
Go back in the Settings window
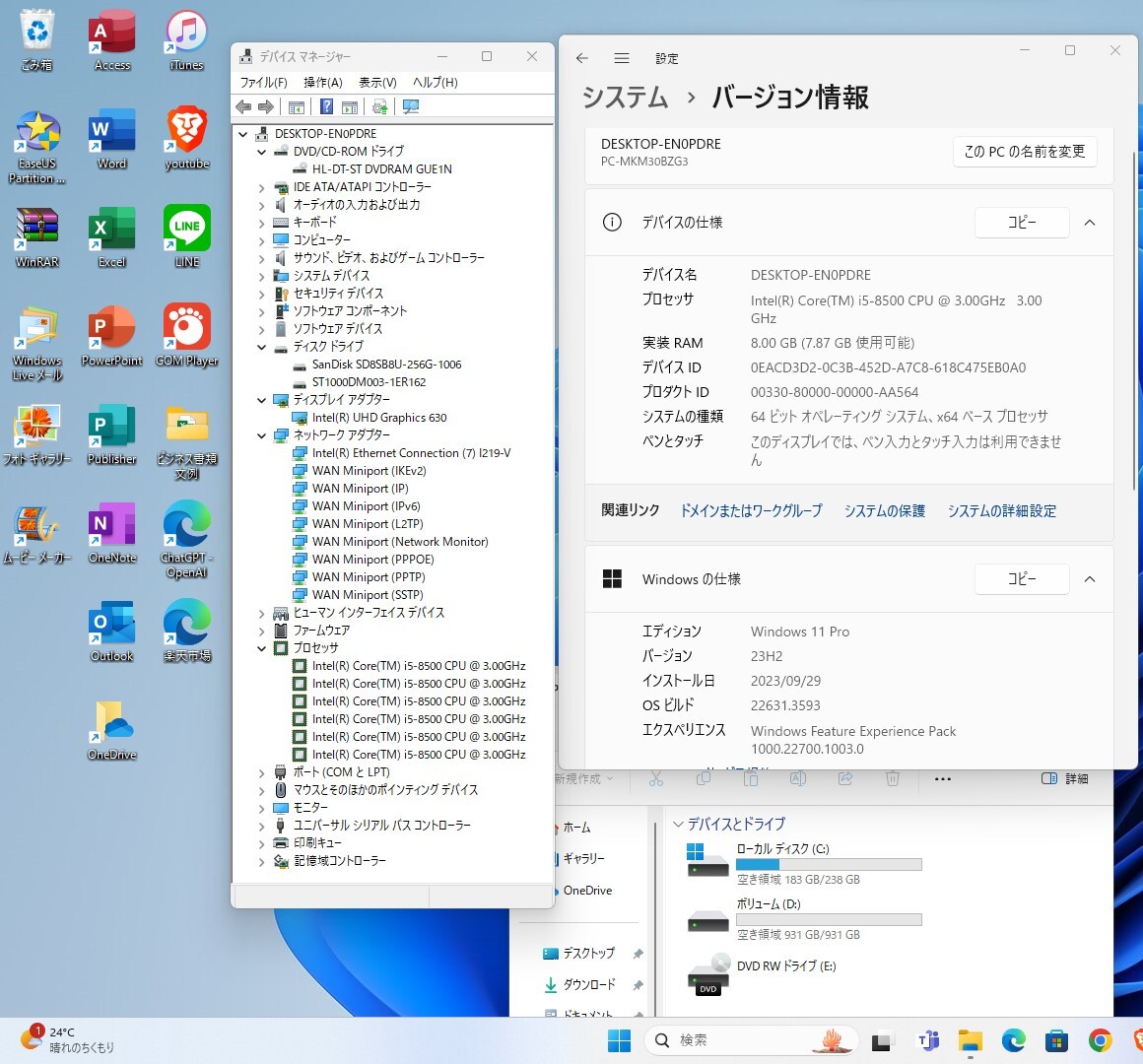(x=581, y=58)
